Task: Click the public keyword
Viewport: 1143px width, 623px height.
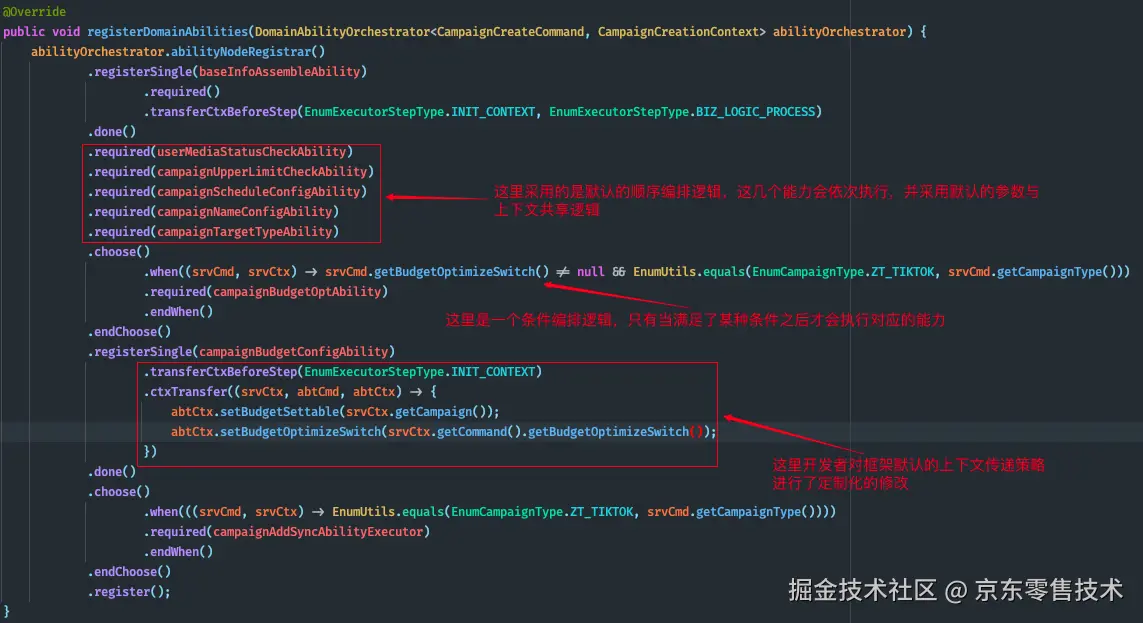Action: (24, 32)
